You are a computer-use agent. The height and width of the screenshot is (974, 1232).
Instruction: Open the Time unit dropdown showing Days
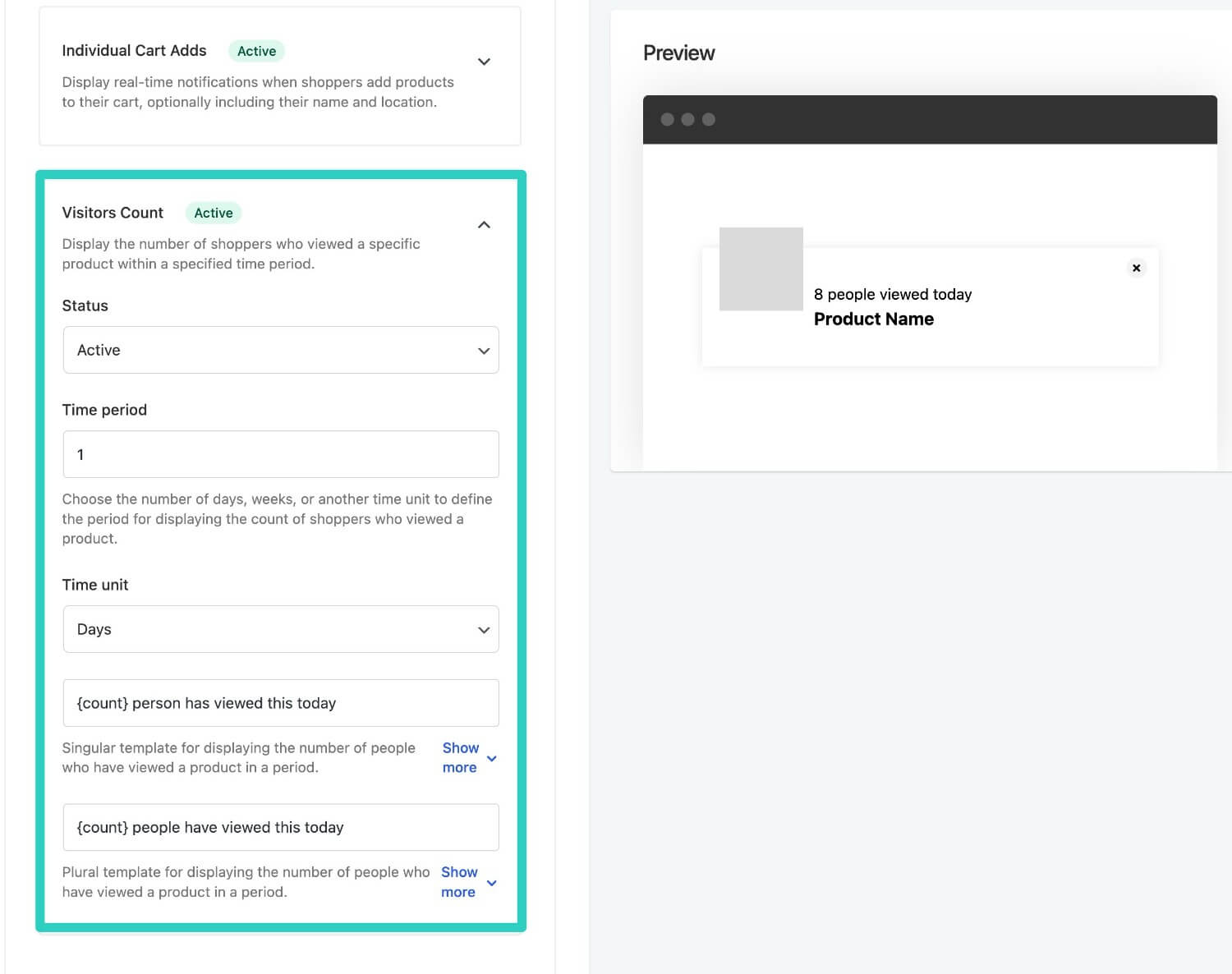click(281, 629)
